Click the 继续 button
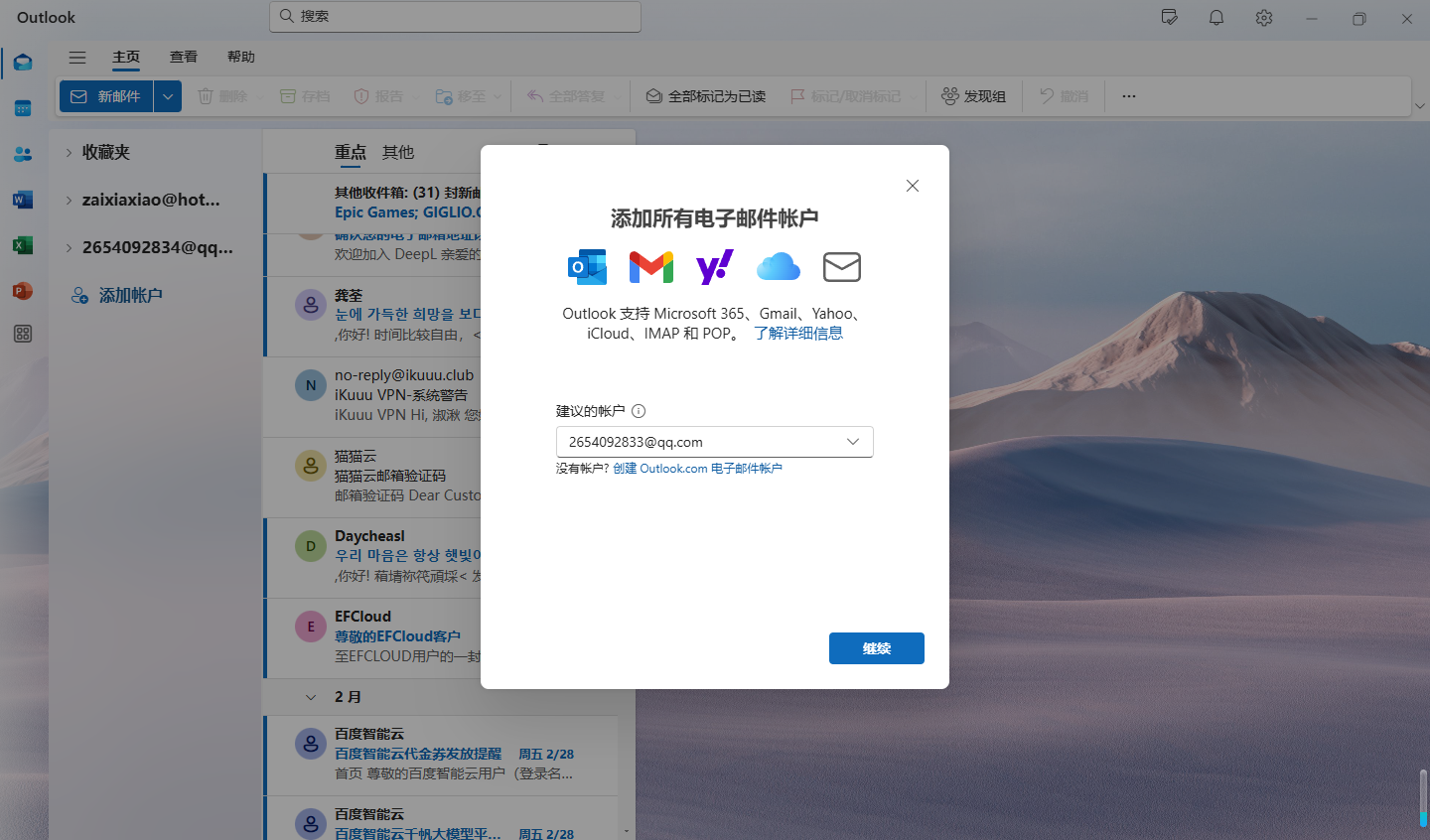1430x840 pixels. 877,648
